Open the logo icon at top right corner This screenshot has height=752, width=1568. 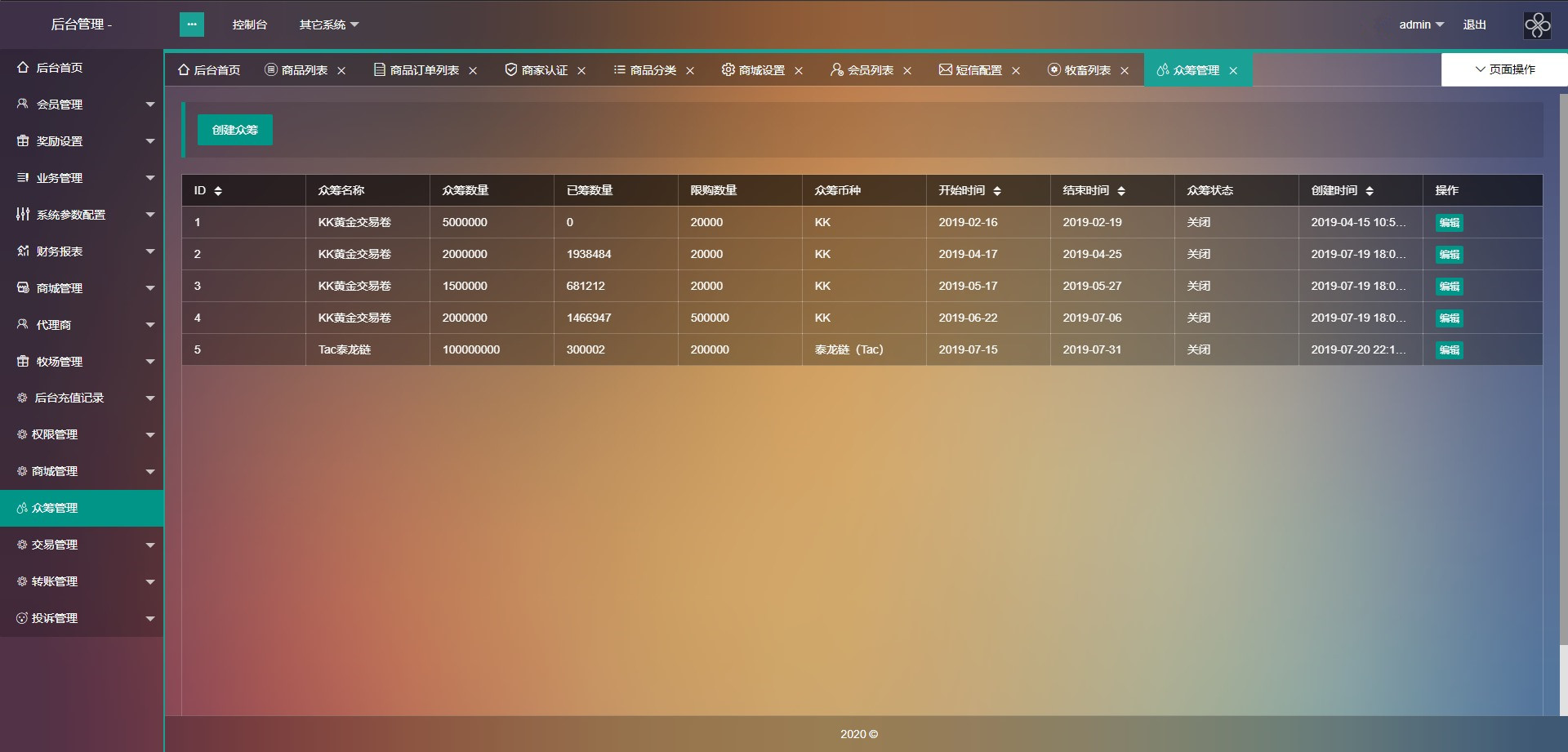(x=1536, y=24)
